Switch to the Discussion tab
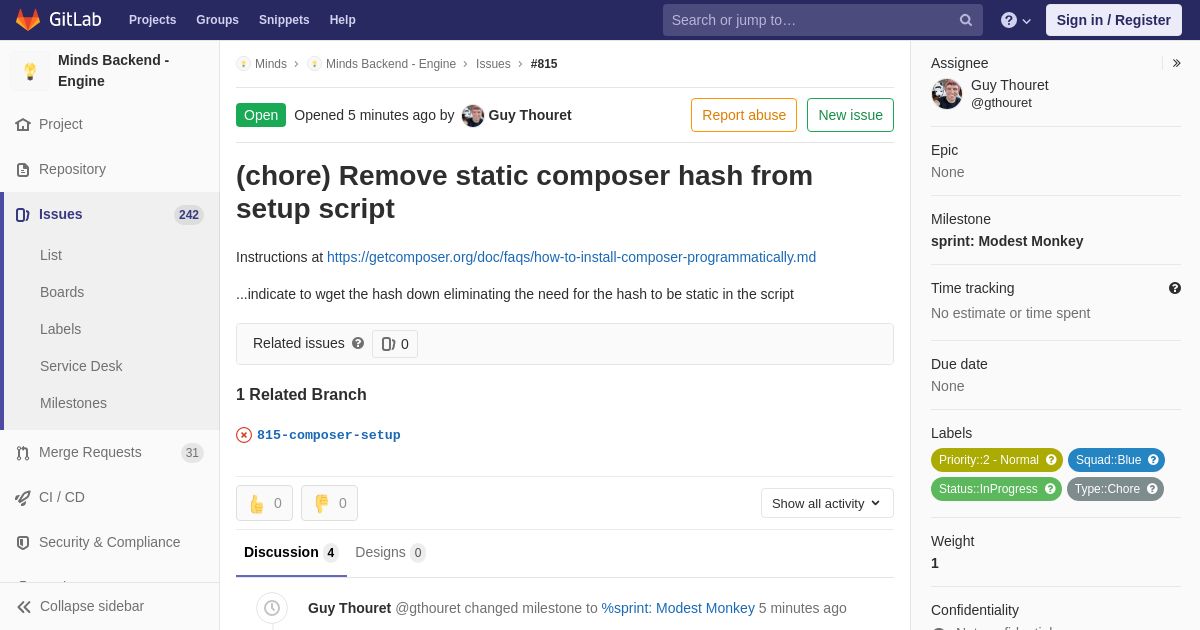Viewport: 1200px width, 630px height. (291, 552)
